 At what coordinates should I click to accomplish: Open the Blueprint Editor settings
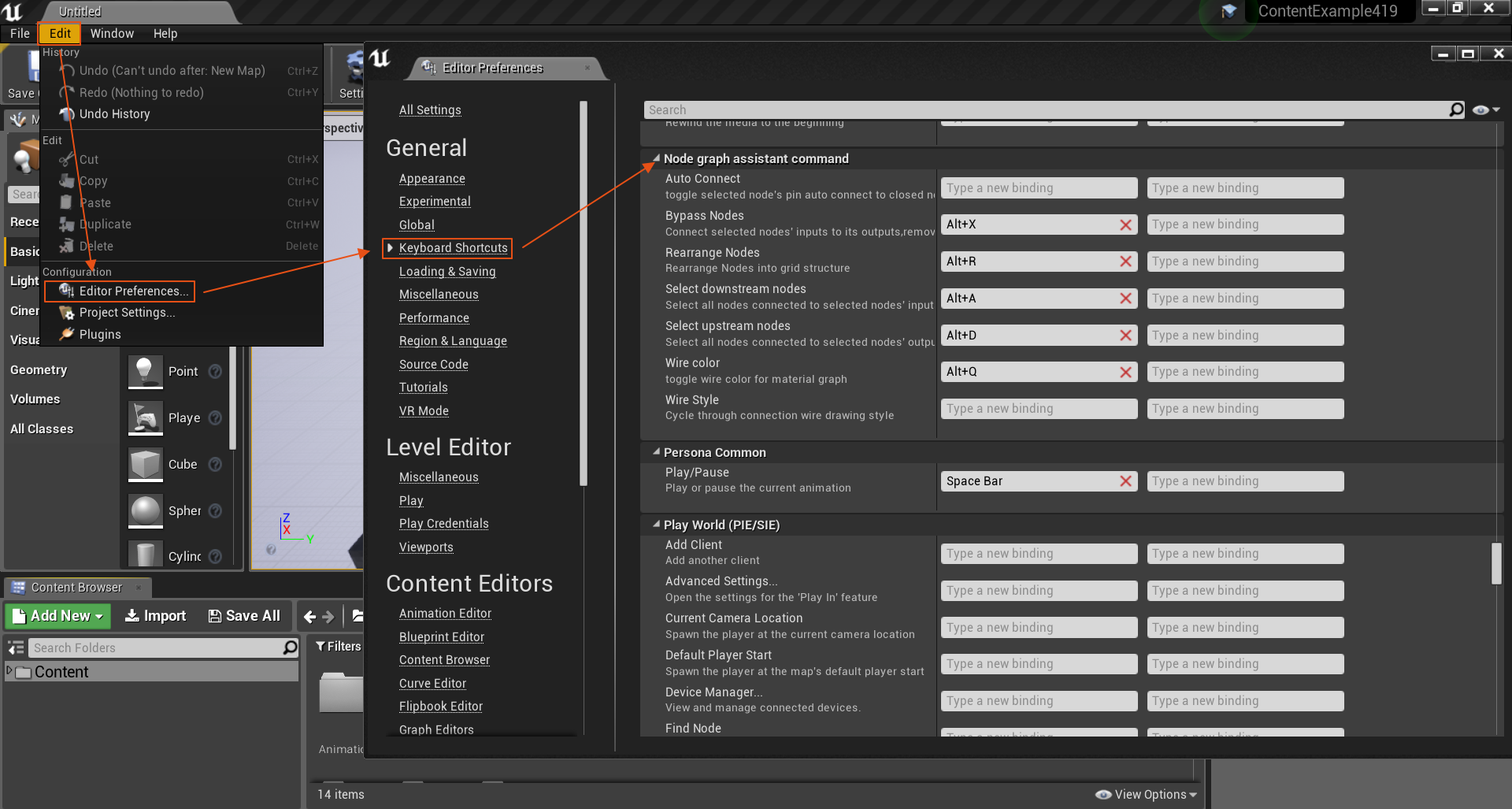pos(441,637)
